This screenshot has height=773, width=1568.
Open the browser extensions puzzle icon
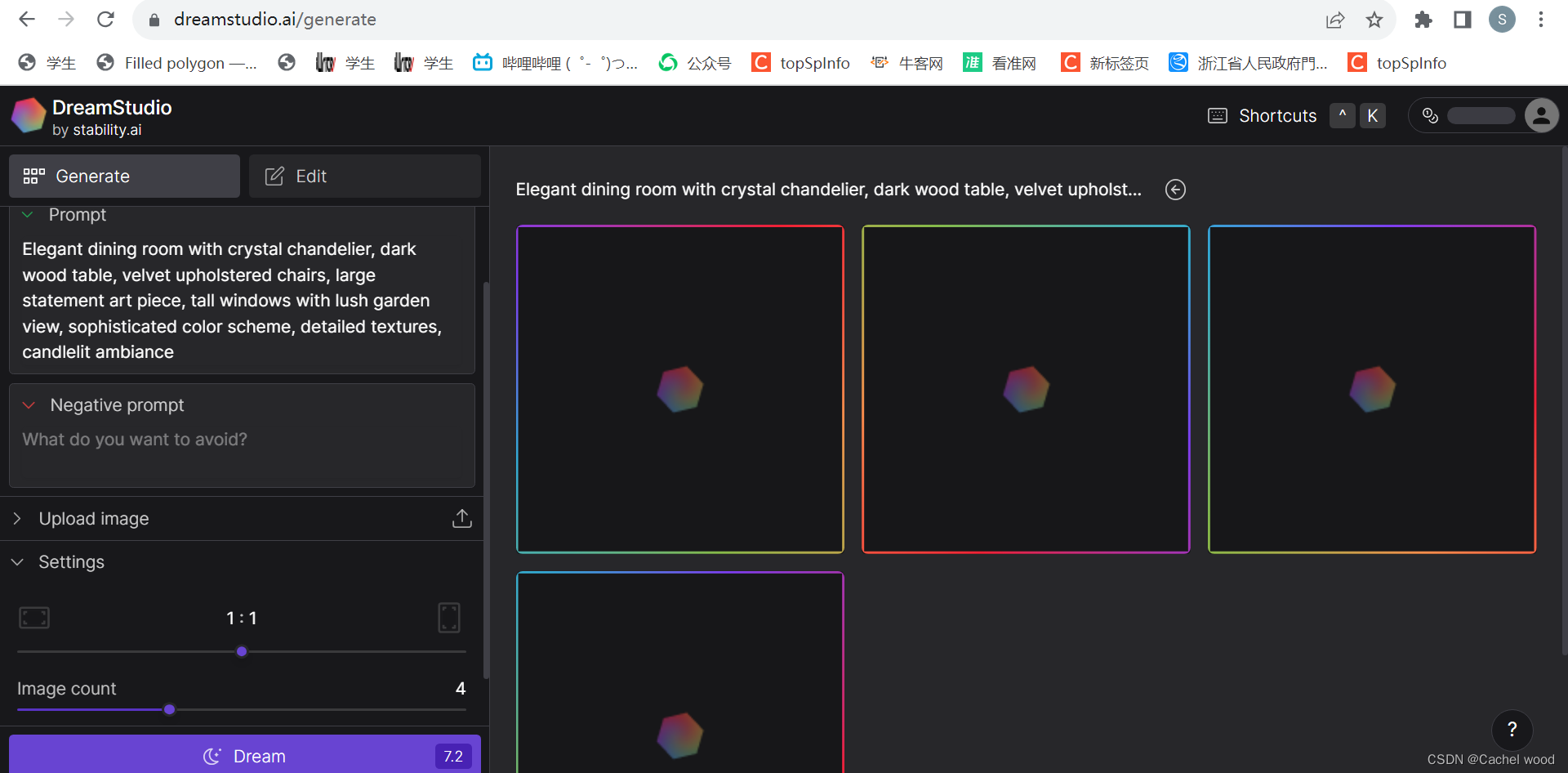[x=1423, y=20]
